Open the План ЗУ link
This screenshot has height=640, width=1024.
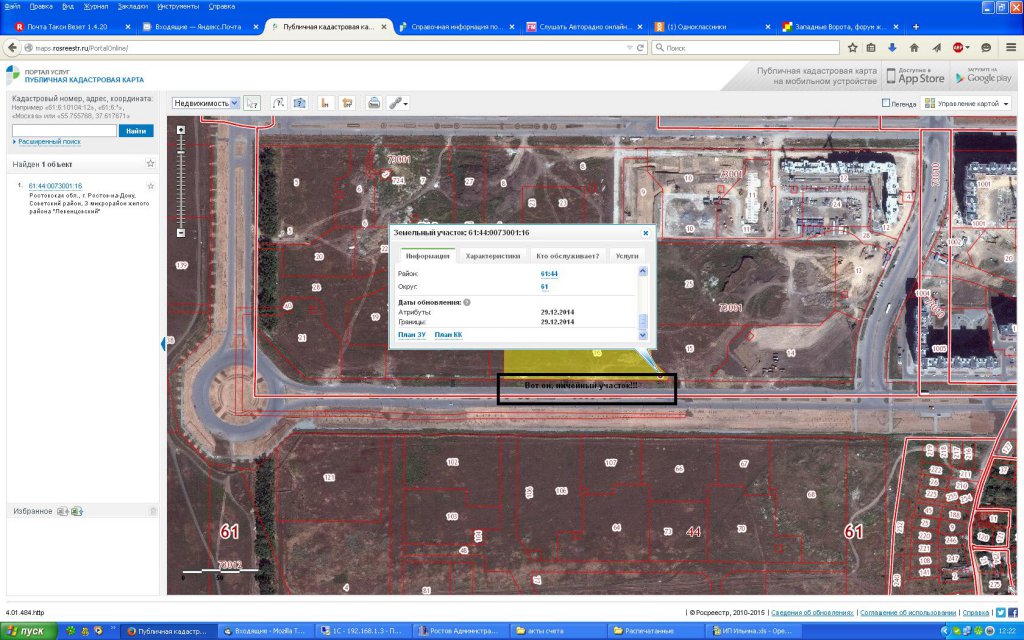[411, 335]
